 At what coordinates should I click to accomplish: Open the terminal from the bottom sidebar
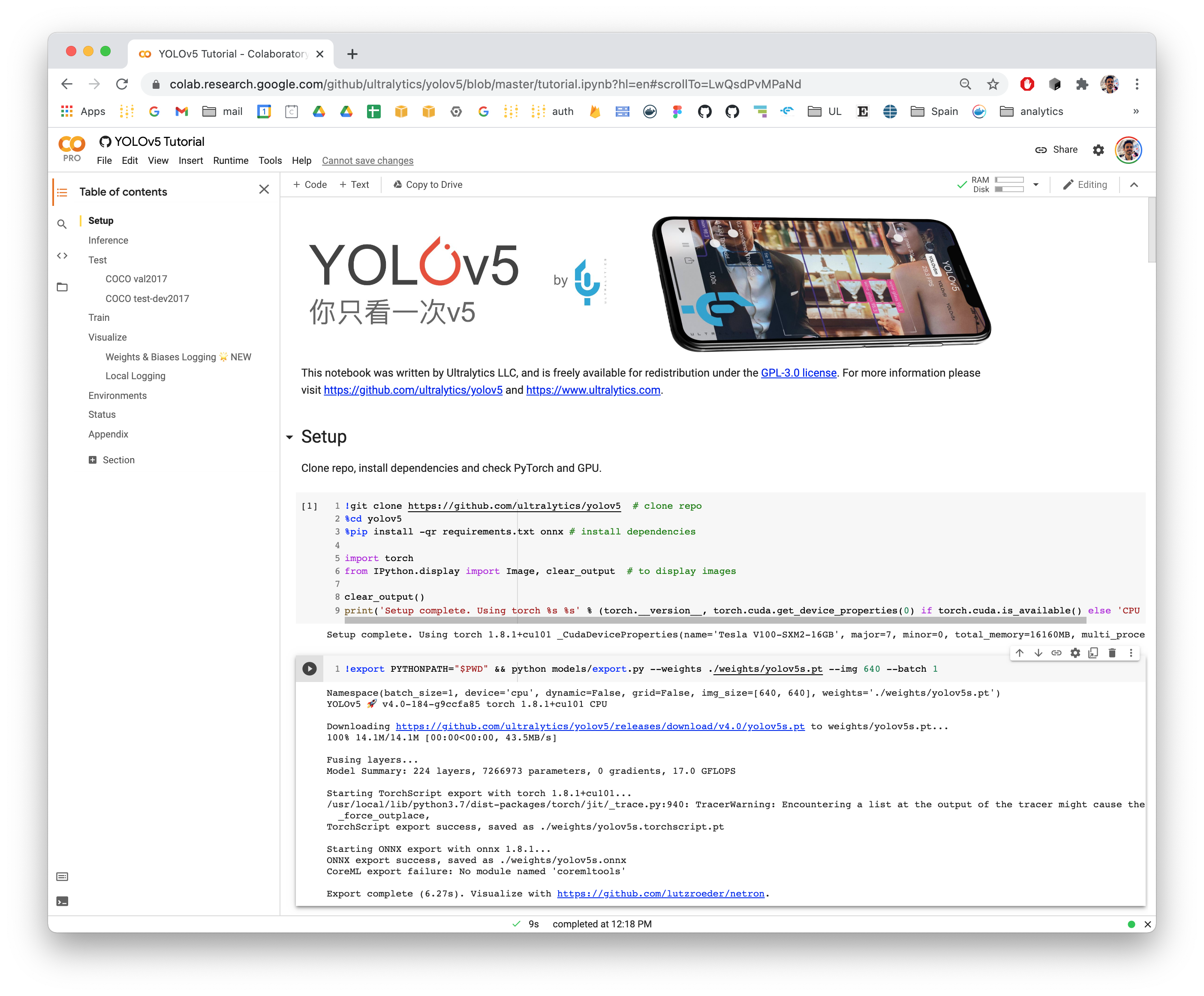tap(62, 901)
